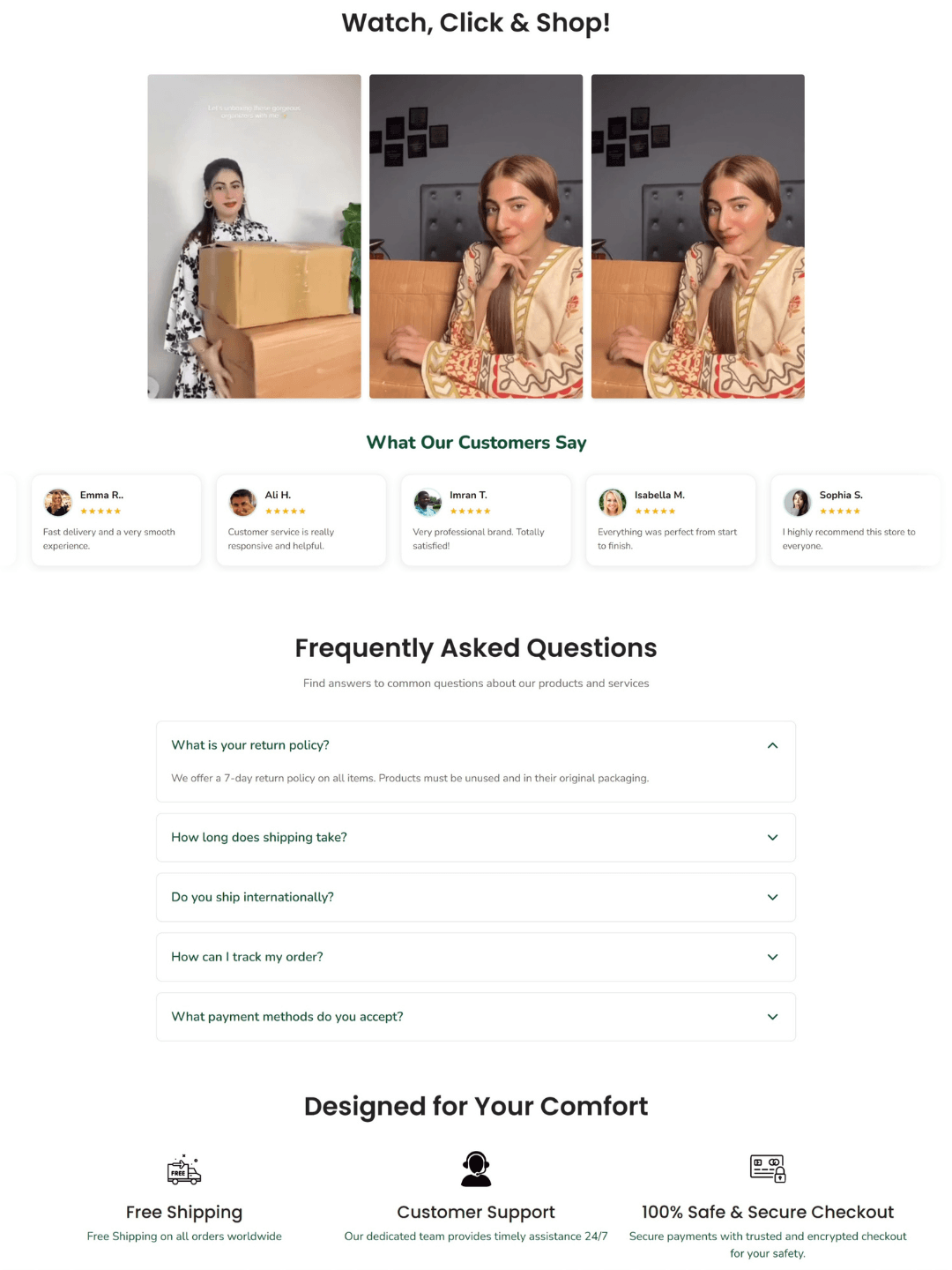This screenshot has height=1270, width=952.
Task: Click Ali H.'s profile avatar
Action: (x=242, y=503)
